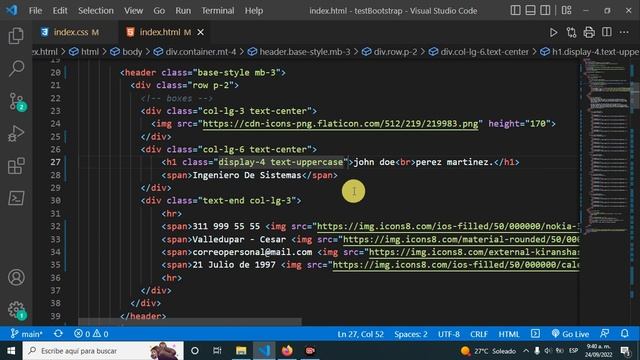Click the taskbar search box
This screenshot has width=640, height=360.
pos(103,351)
